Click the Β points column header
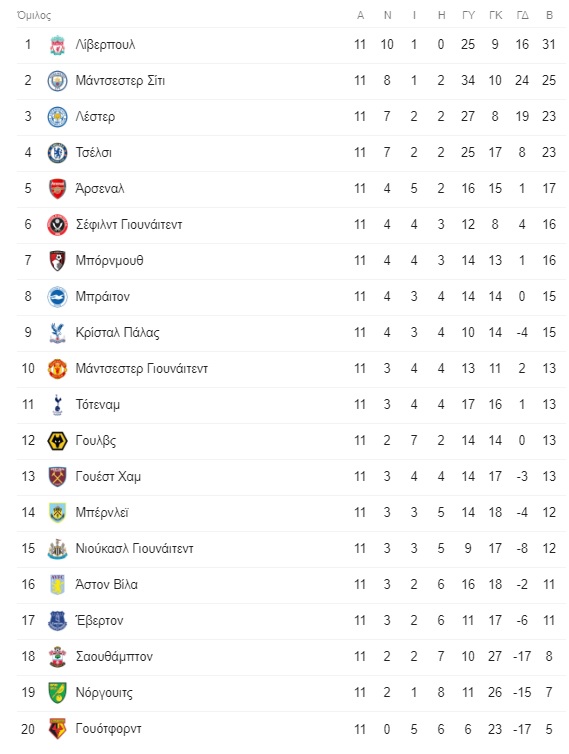This screenshot has width=569, height=754. pos(549,15)
